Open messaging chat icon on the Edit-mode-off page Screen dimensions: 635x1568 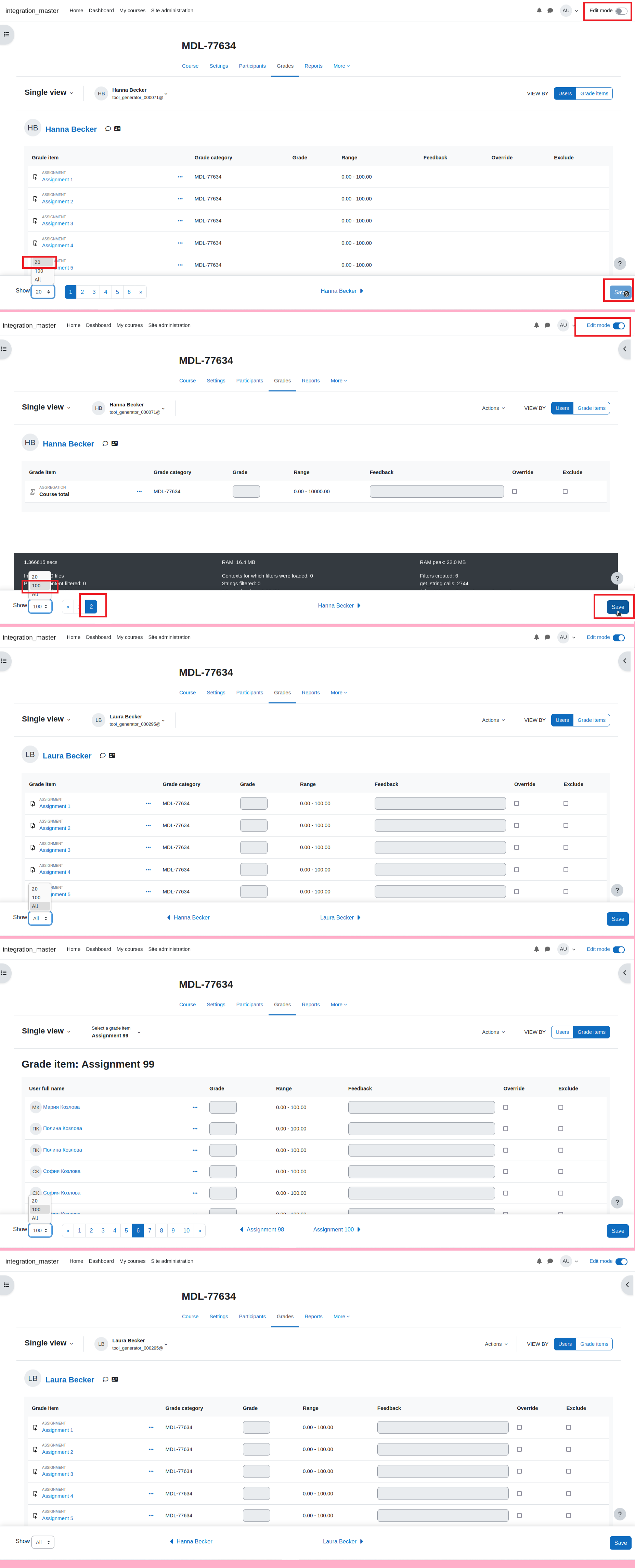click(x=550, y=10)
